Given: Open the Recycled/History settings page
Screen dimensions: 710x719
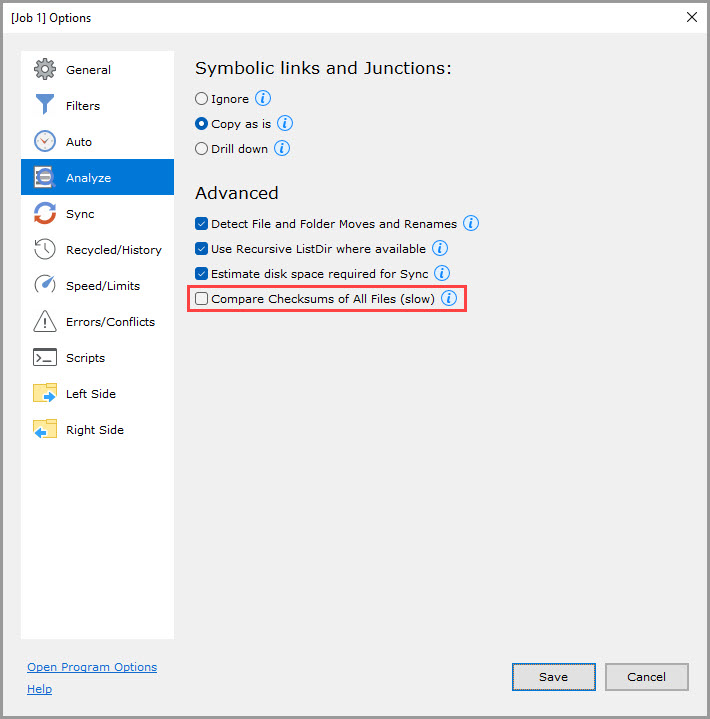Looking at the screenshot, I should click(x=113, y=250).
